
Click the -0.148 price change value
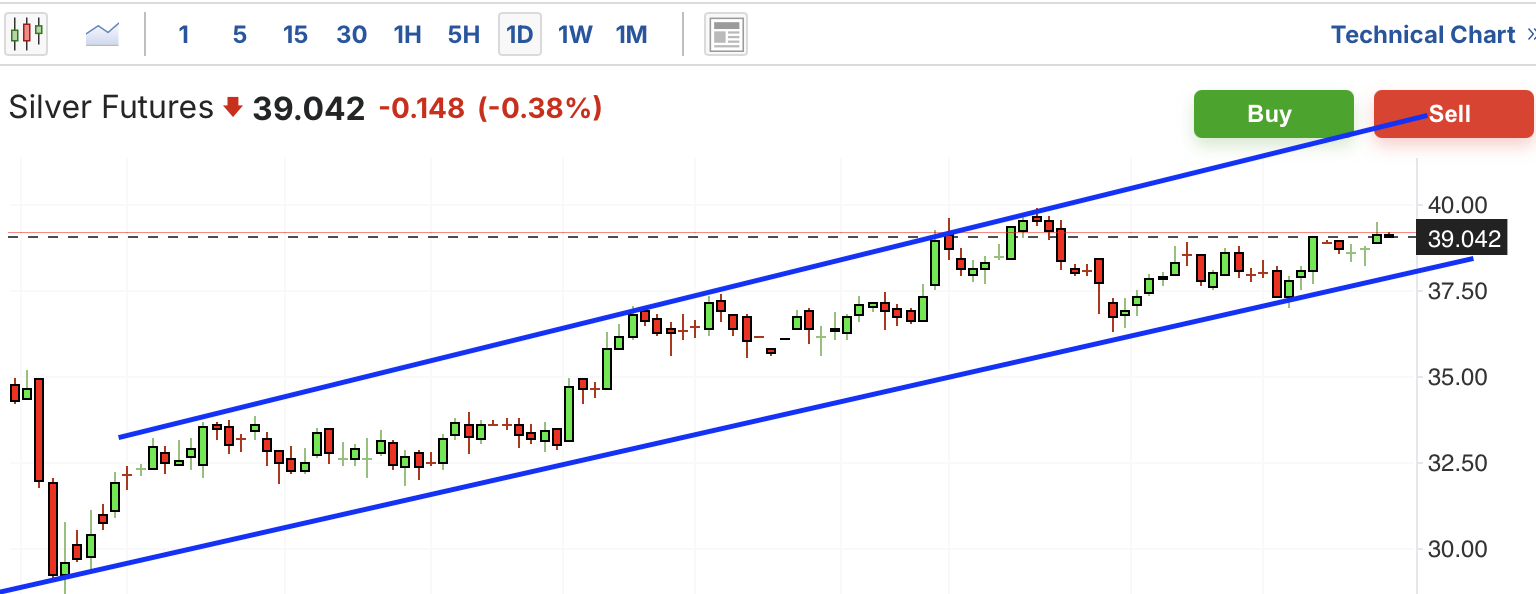point(421,108)
